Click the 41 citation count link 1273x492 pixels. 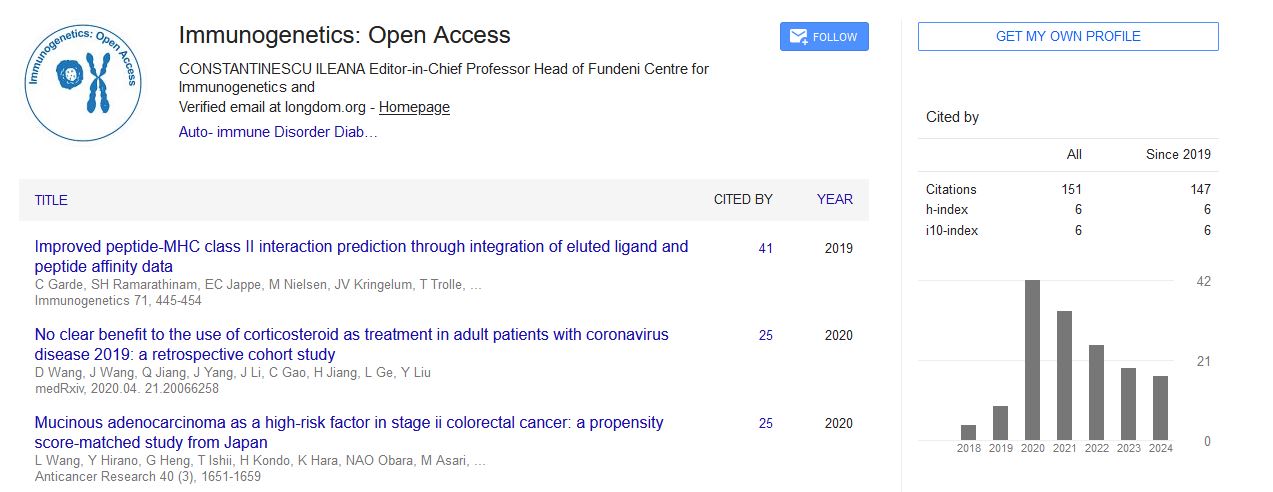tap(765, 248)
